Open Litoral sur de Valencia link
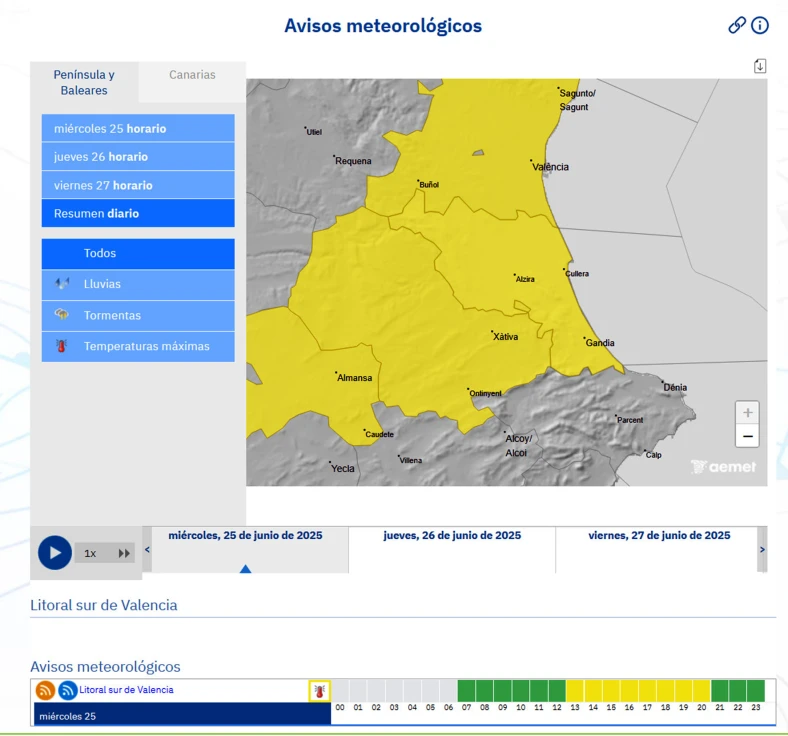Screen dimensions: 788x736 coord(126,690)
